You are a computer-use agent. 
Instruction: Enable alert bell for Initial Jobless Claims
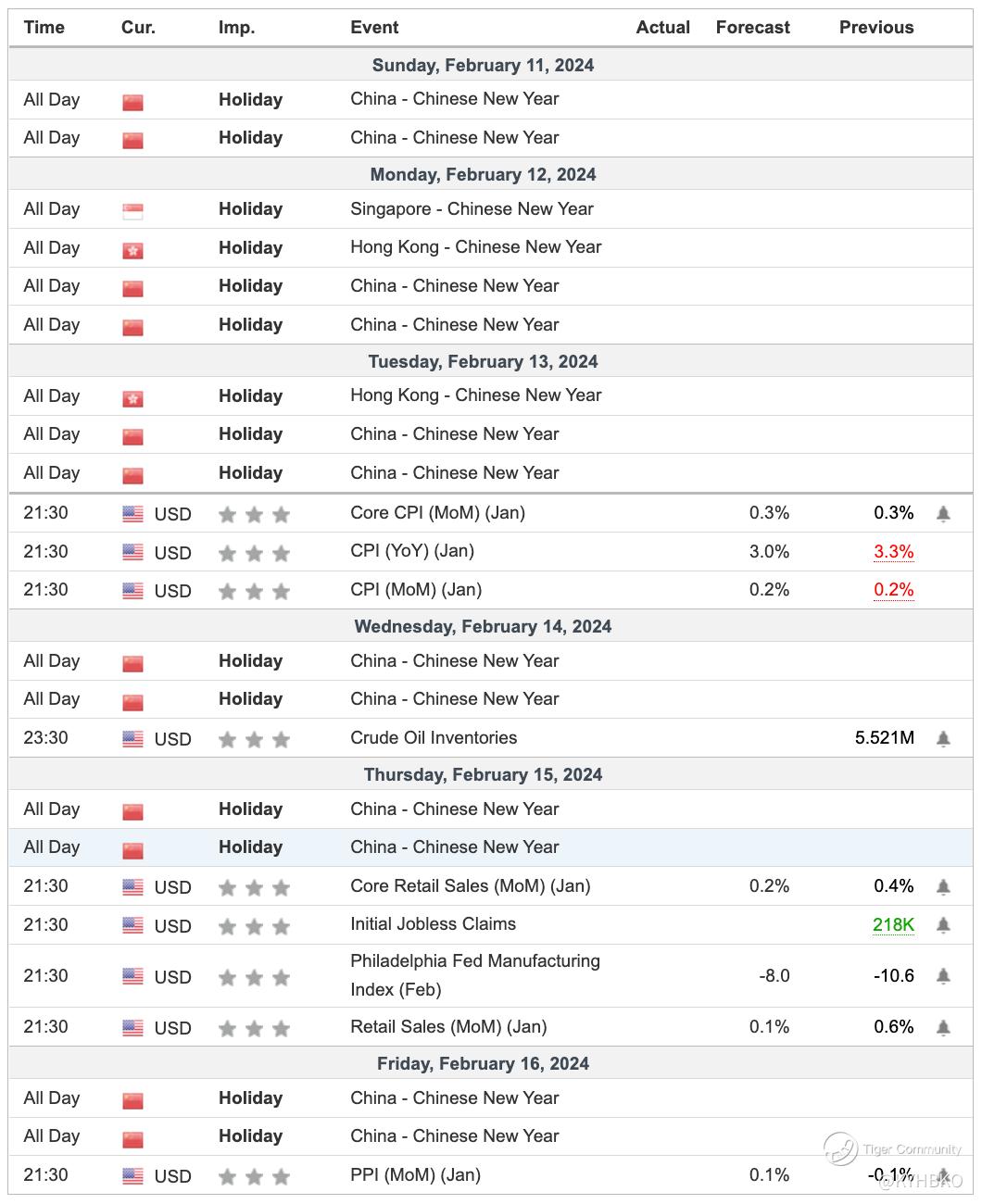[943, 925]
